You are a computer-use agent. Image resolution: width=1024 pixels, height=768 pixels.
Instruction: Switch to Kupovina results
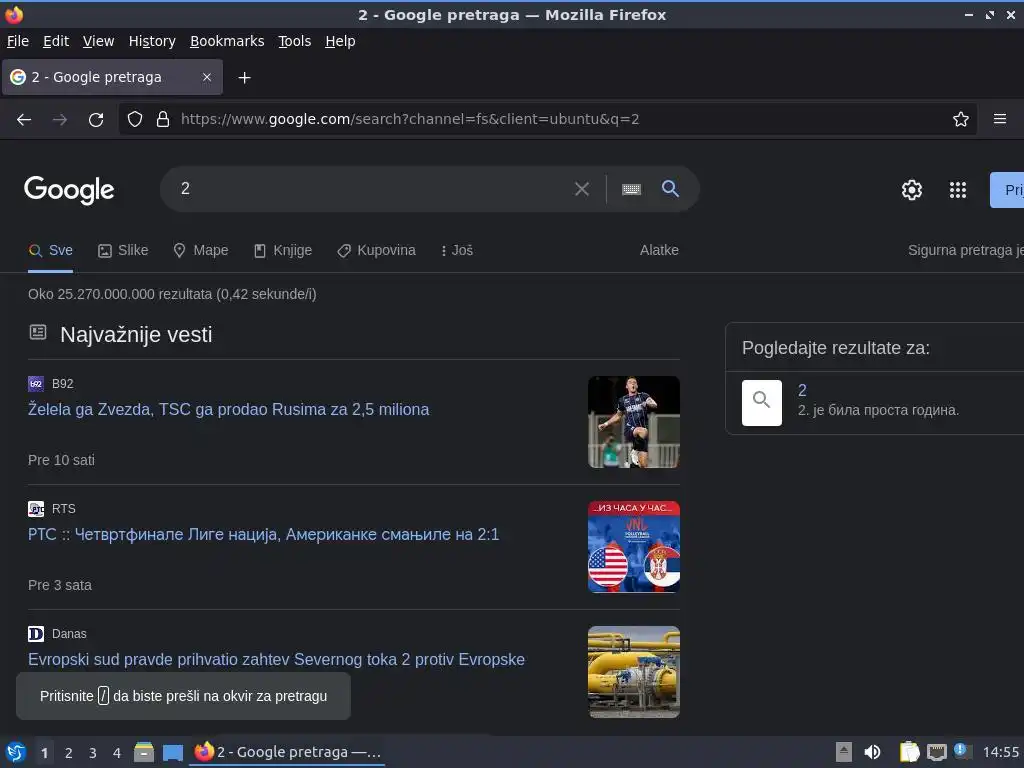tap(376, 250)
